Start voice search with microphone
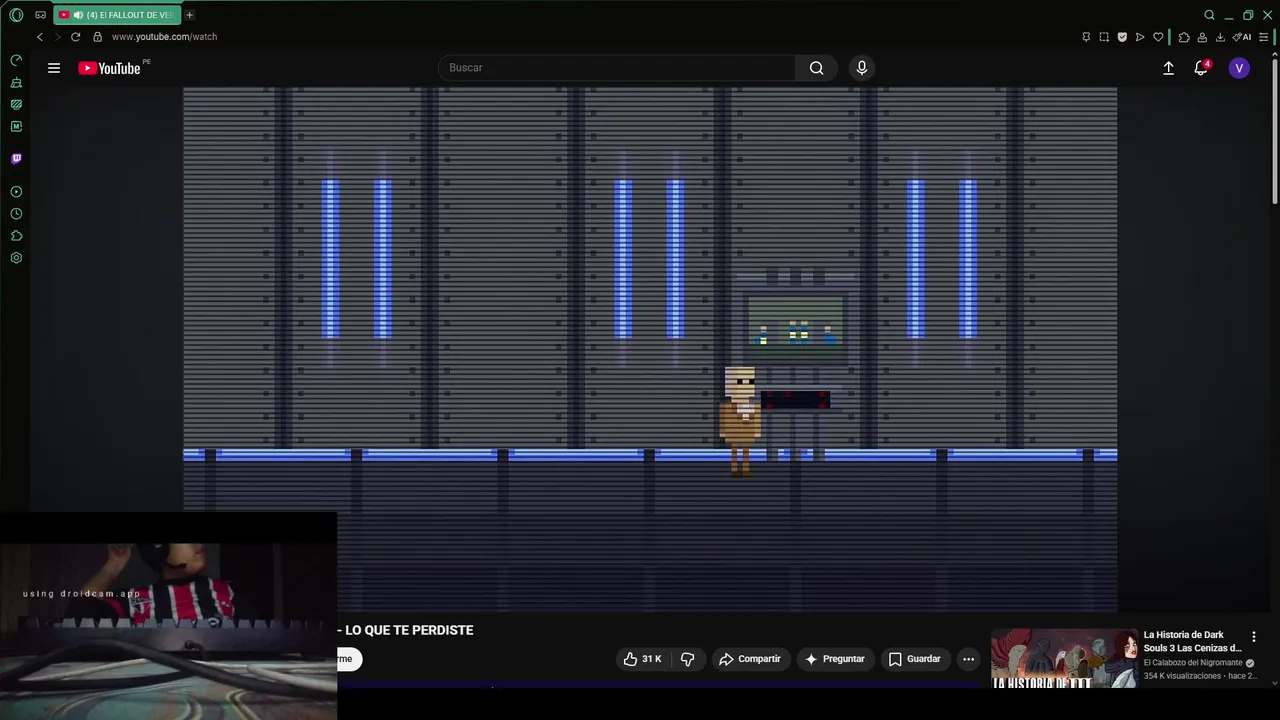The width and height of the screenshot is (1280, 720). point(862,68)
